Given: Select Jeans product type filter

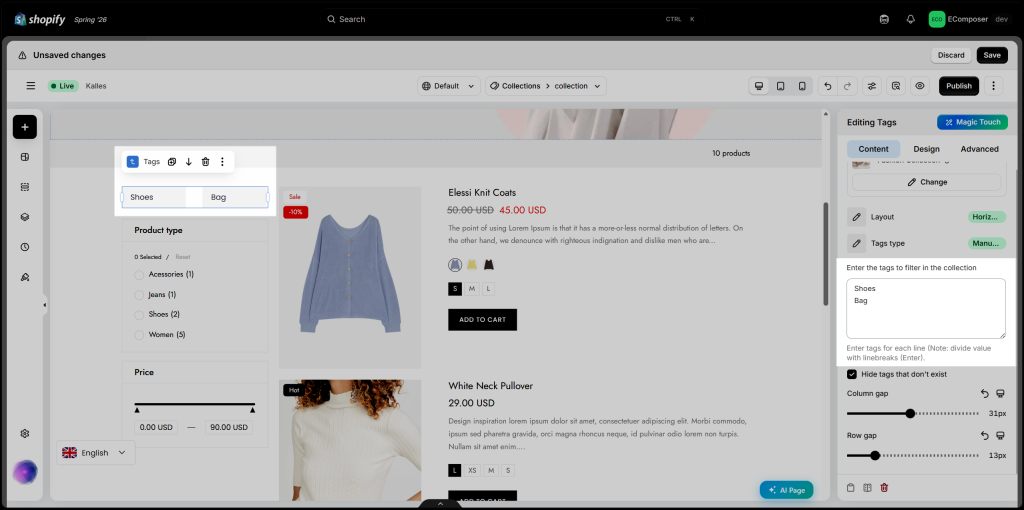Looking at the screenshot, I should pyautogui.click(x=138, y=295).
